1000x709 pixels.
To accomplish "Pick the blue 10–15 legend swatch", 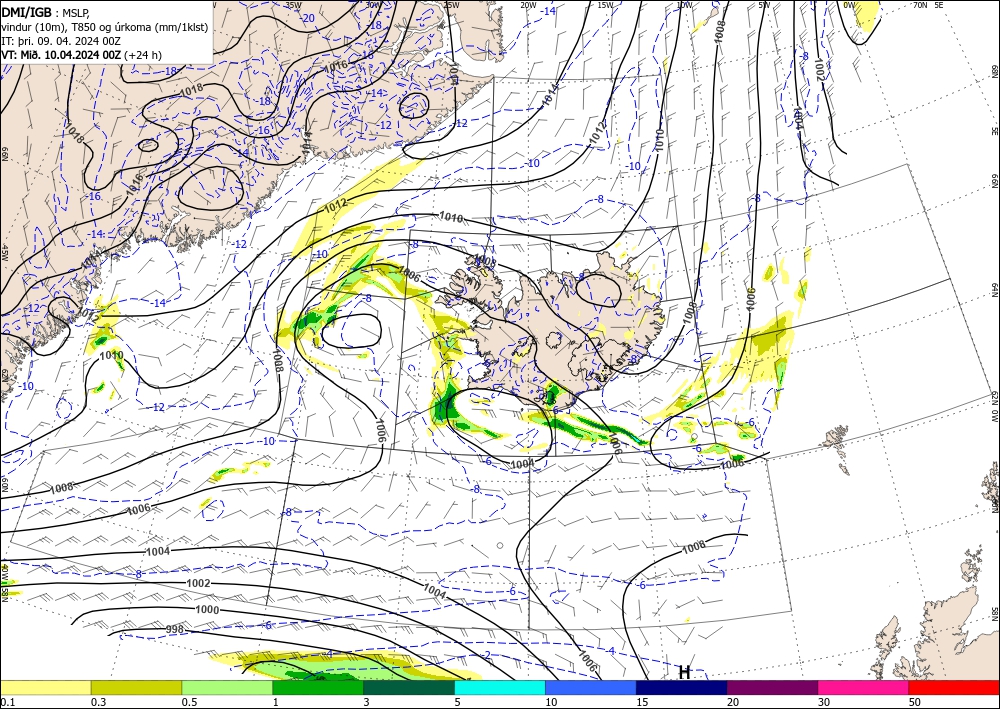I will point(591,687).
